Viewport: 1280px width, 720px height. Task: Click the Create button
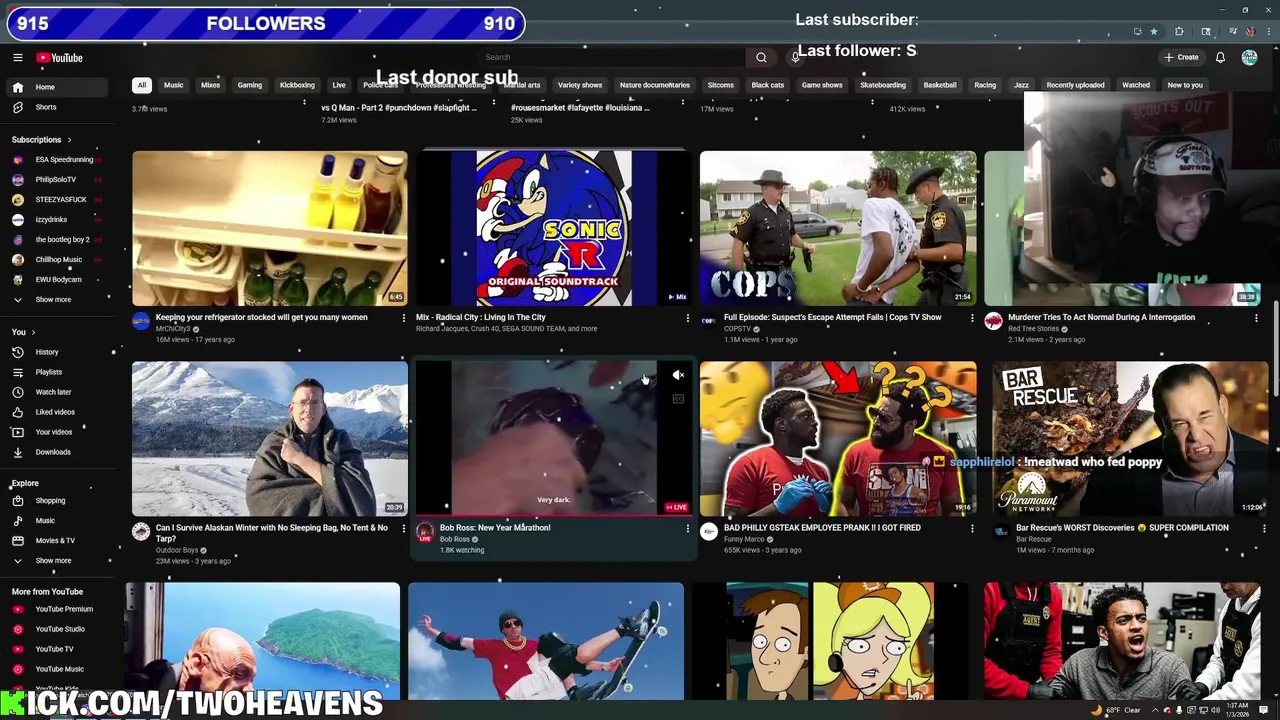pyautogui.click(x=1181, y=58)
